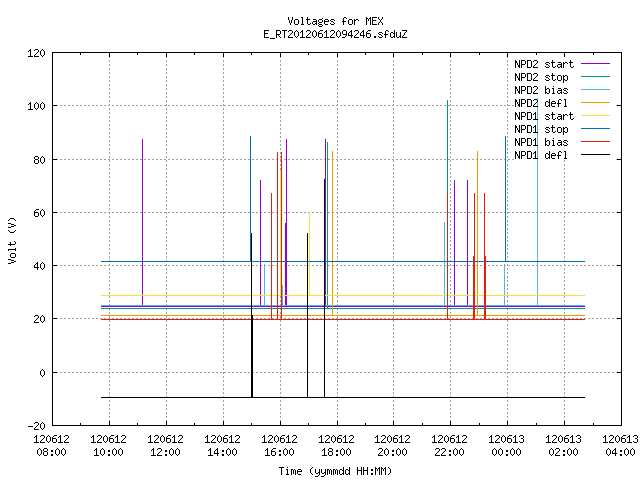Click the file name E_RT20120612094246.sfduZ subtitle
The image size is (640, 480).
(x=335, y=34)
